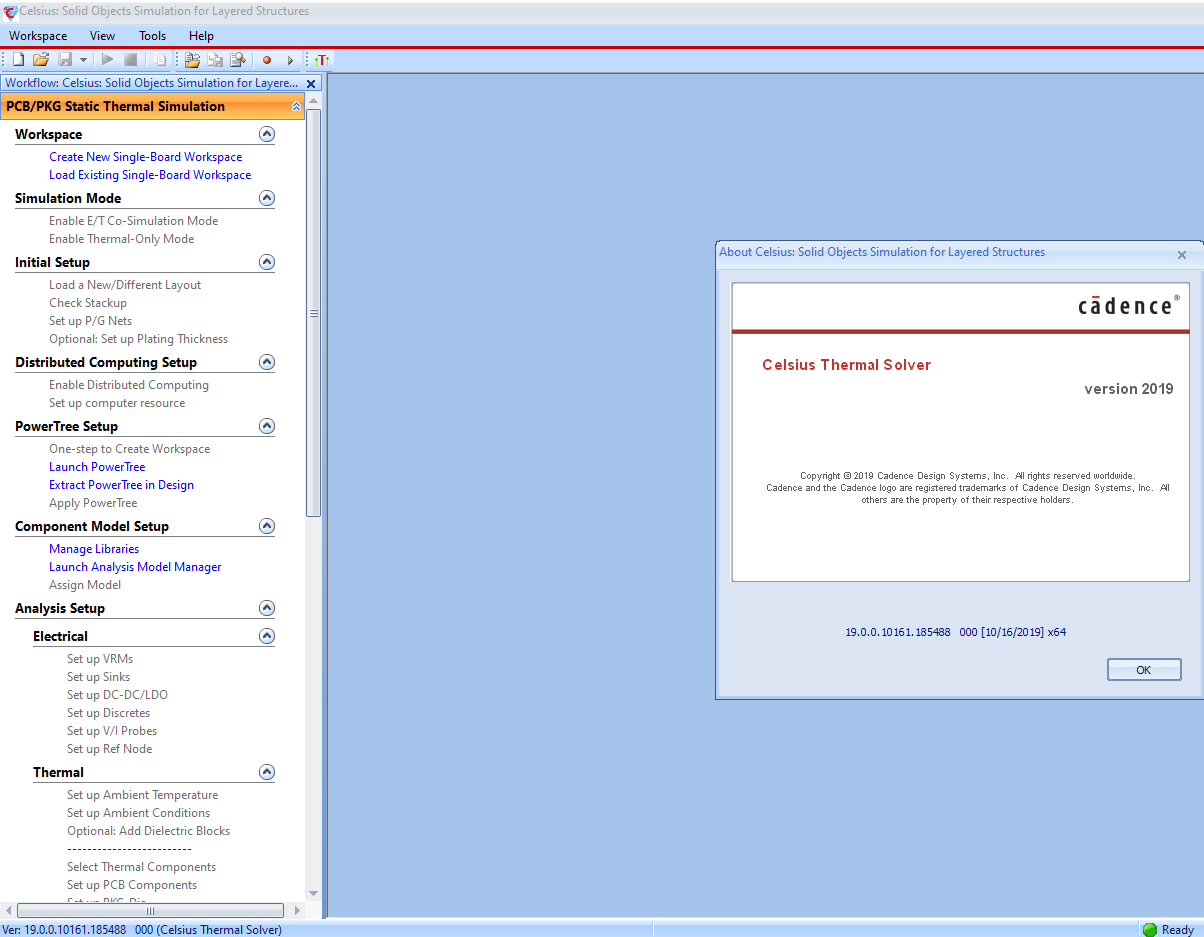The image size is (1204, 937).
Task: Click the Launch PowerTree link
Action: [x=97, y=467]
